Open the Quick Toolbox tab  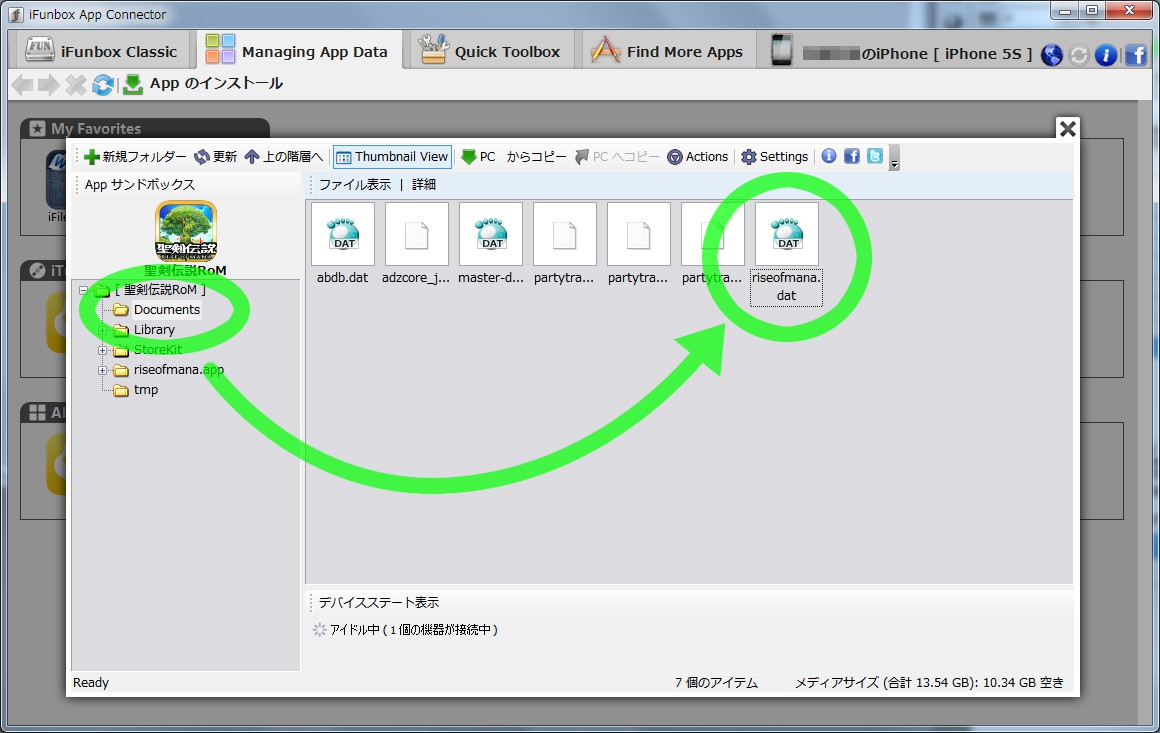coord(490,51)
